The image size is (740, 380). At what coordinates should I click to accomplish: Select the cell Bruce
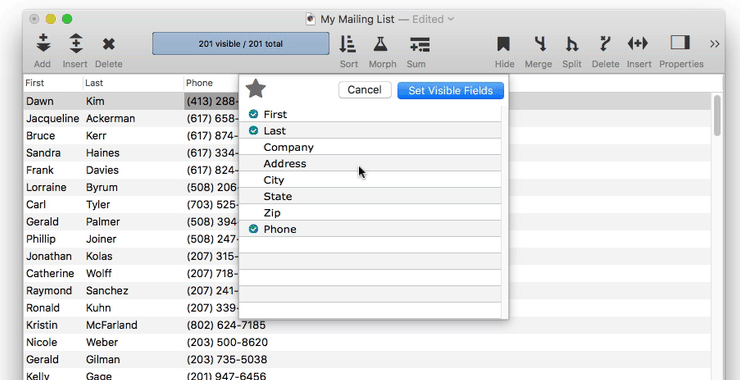(40, 135)
